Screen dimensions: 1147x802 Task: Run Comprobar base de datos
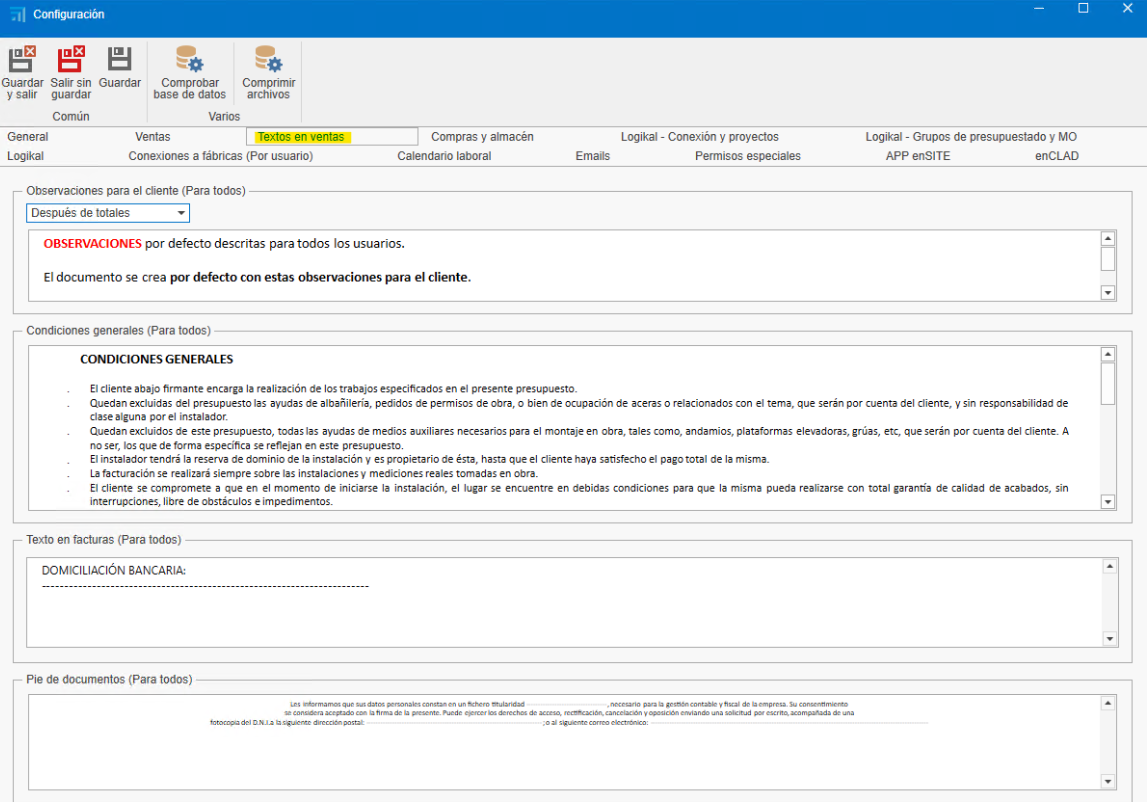coord(189,72)
